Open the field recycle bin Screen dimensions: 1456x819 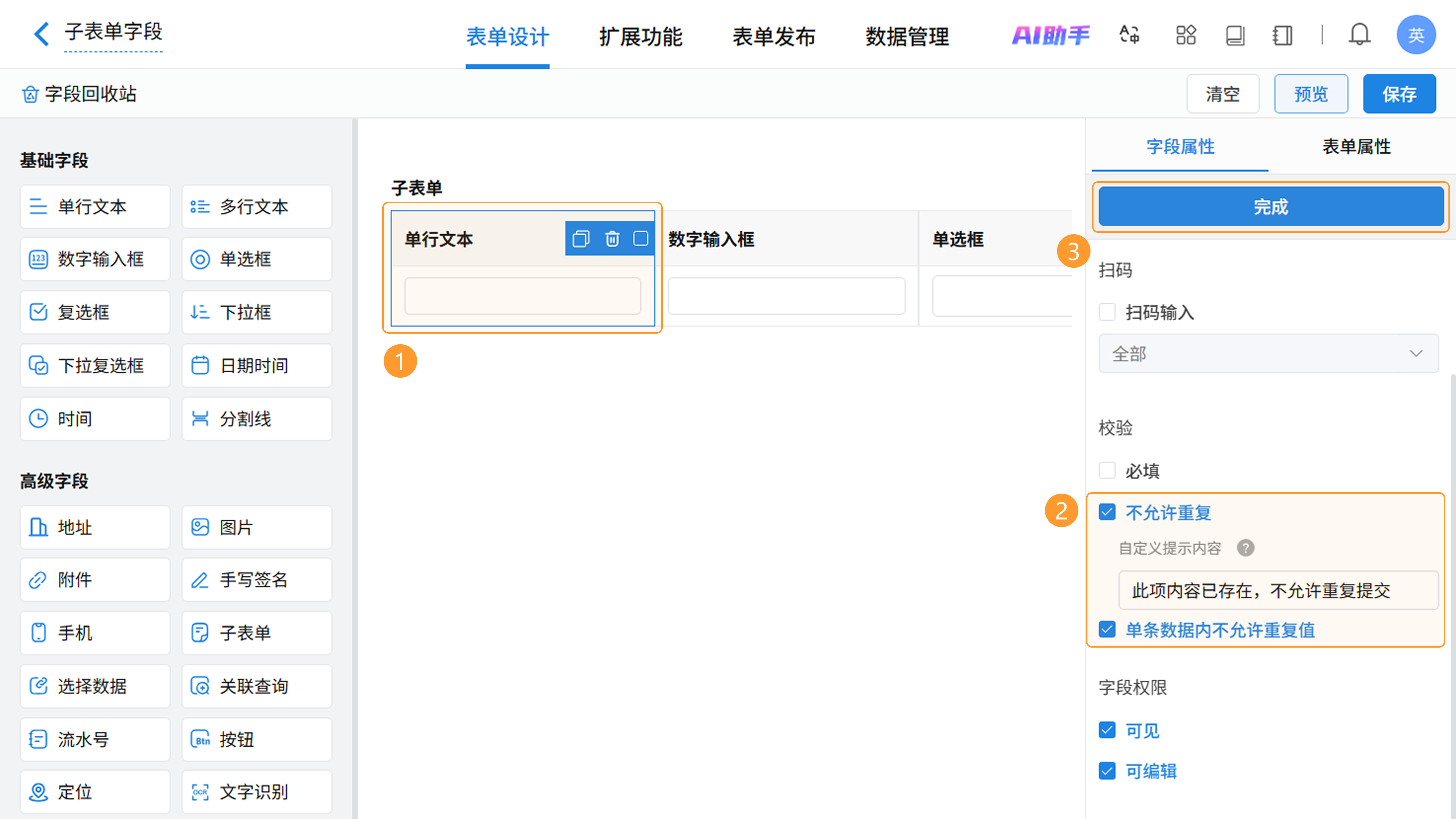coord(79,94)
